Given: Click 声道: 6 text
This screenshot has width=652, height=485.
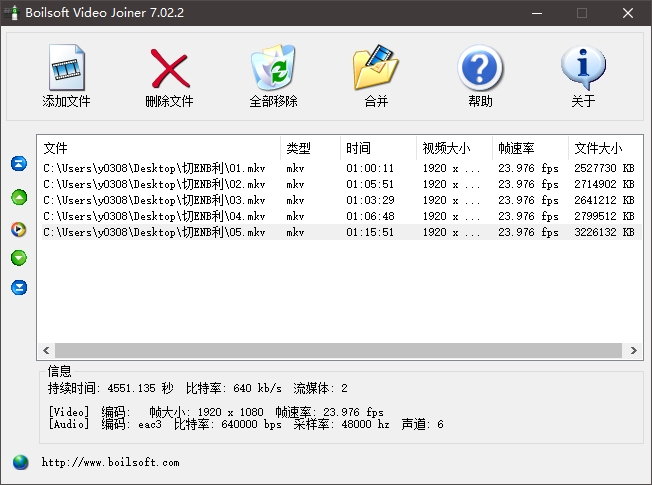Looking at the screenshot, I should [x=422, y=424].
